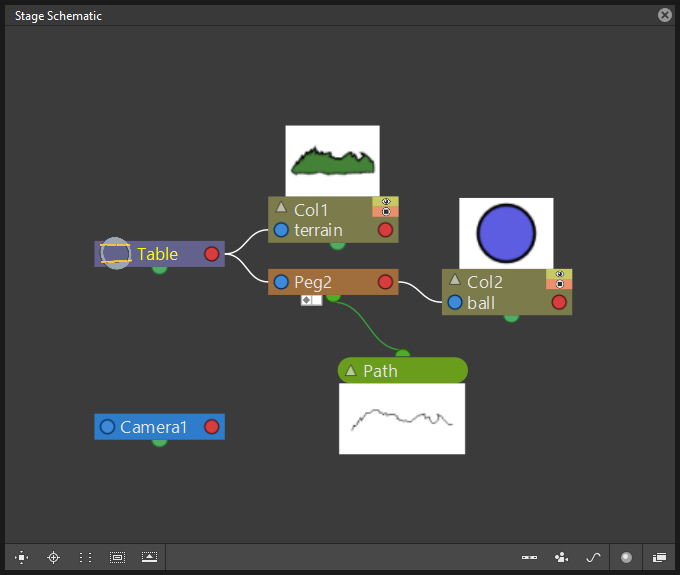
Task: Add a new pegbar with toolbar icon
Action: (x=529, y=557)
